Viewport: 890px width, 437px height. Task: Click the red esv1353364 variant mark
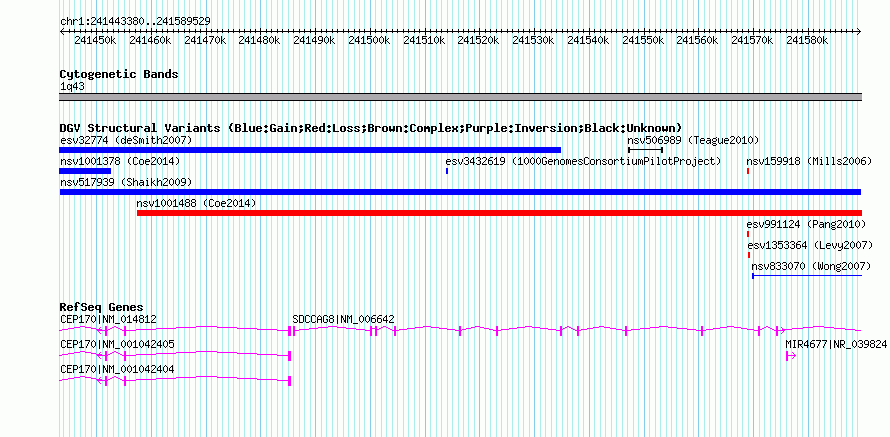[749, 255]
